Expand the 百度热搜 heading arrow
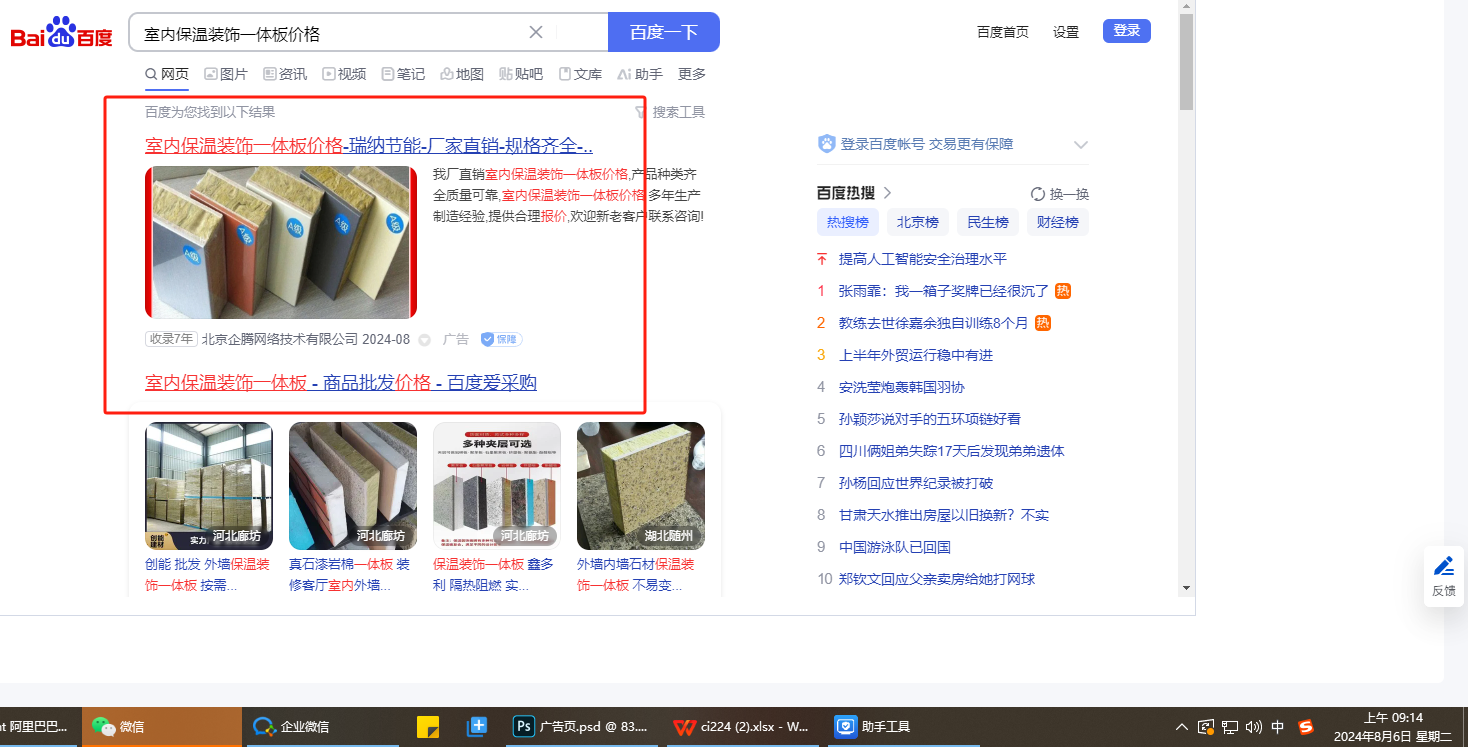The height and width of the screenshot is (747, 1468). 886,193
